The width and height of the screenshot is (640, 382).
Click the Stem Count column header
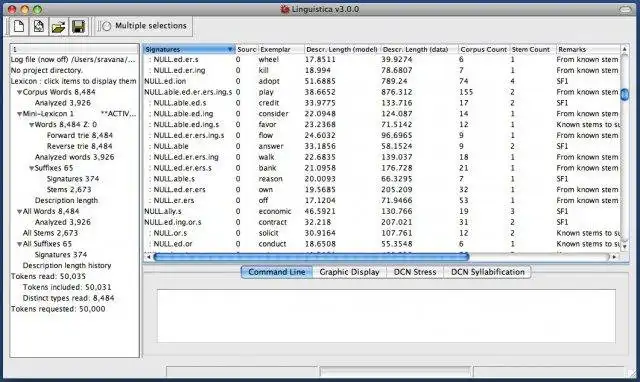[533, 49]
